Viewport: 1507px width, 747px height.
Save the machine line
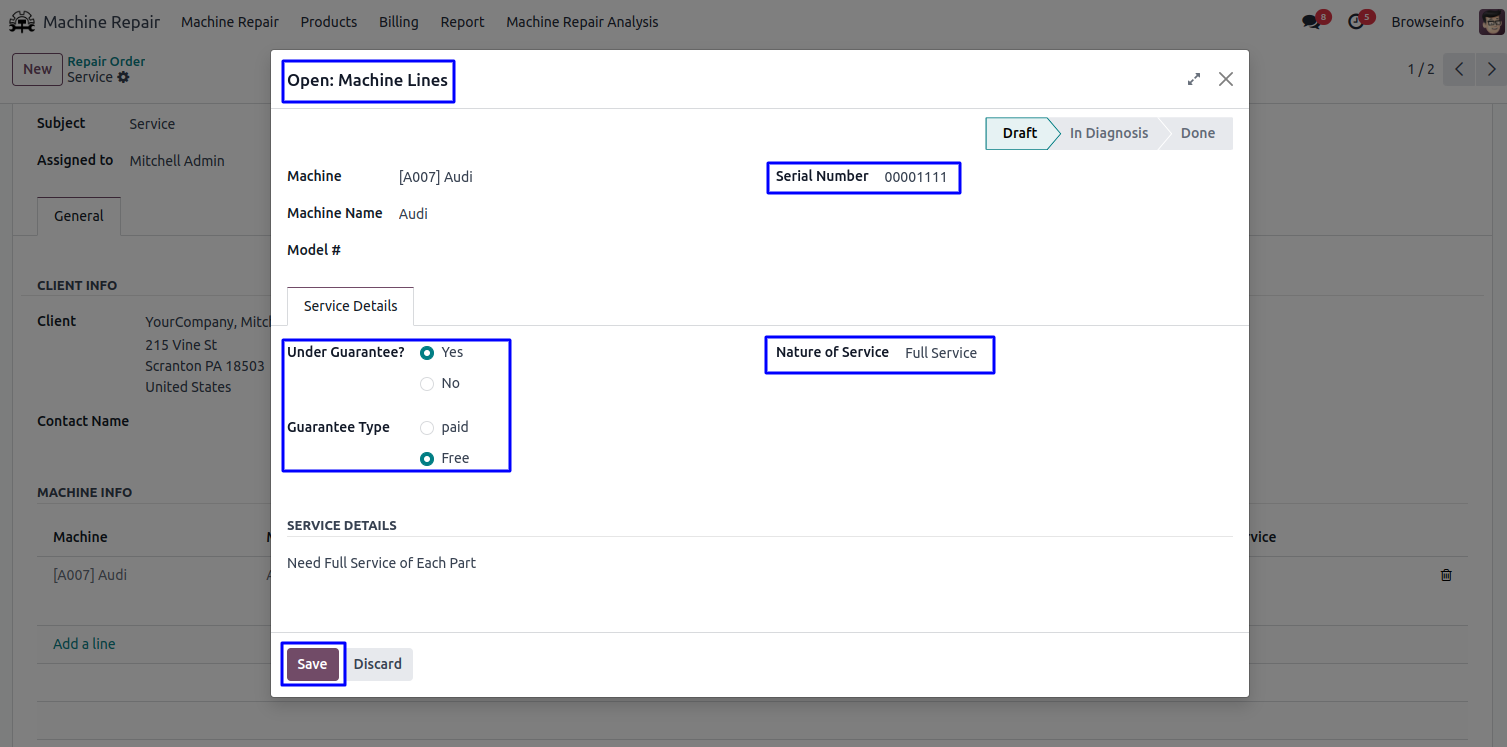312,664
